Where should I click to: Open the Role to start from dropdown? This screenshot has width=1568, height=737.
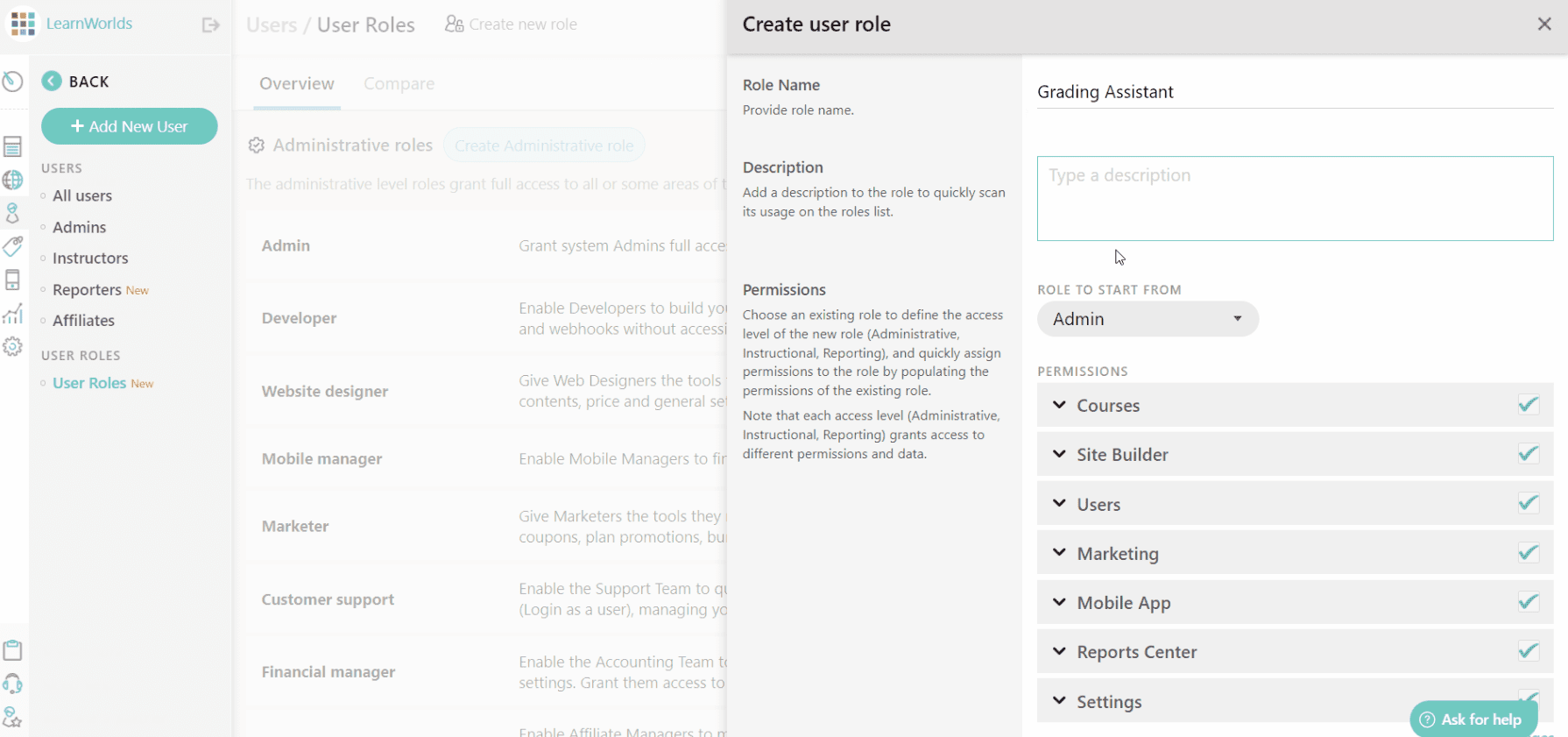[1148, 319]
